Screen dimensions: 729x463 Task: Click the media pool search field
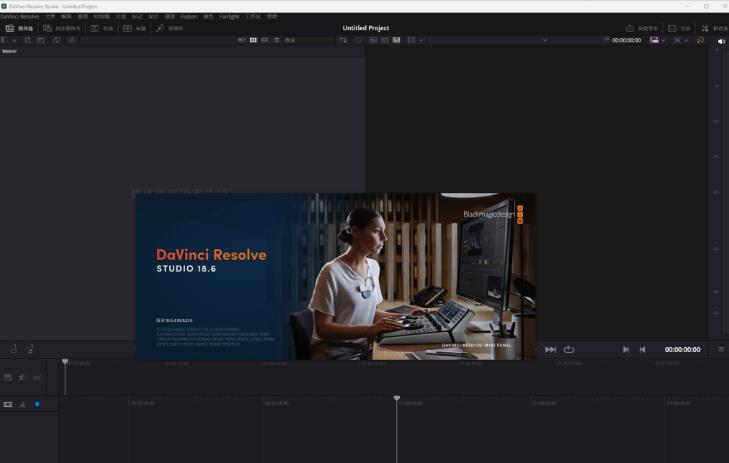point(309,40)
